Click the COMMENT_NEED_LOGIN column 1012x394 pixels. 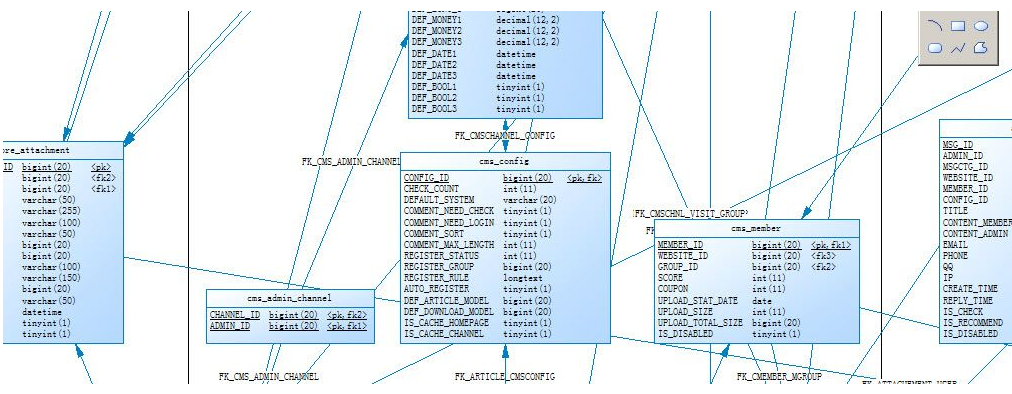(449, 222)
